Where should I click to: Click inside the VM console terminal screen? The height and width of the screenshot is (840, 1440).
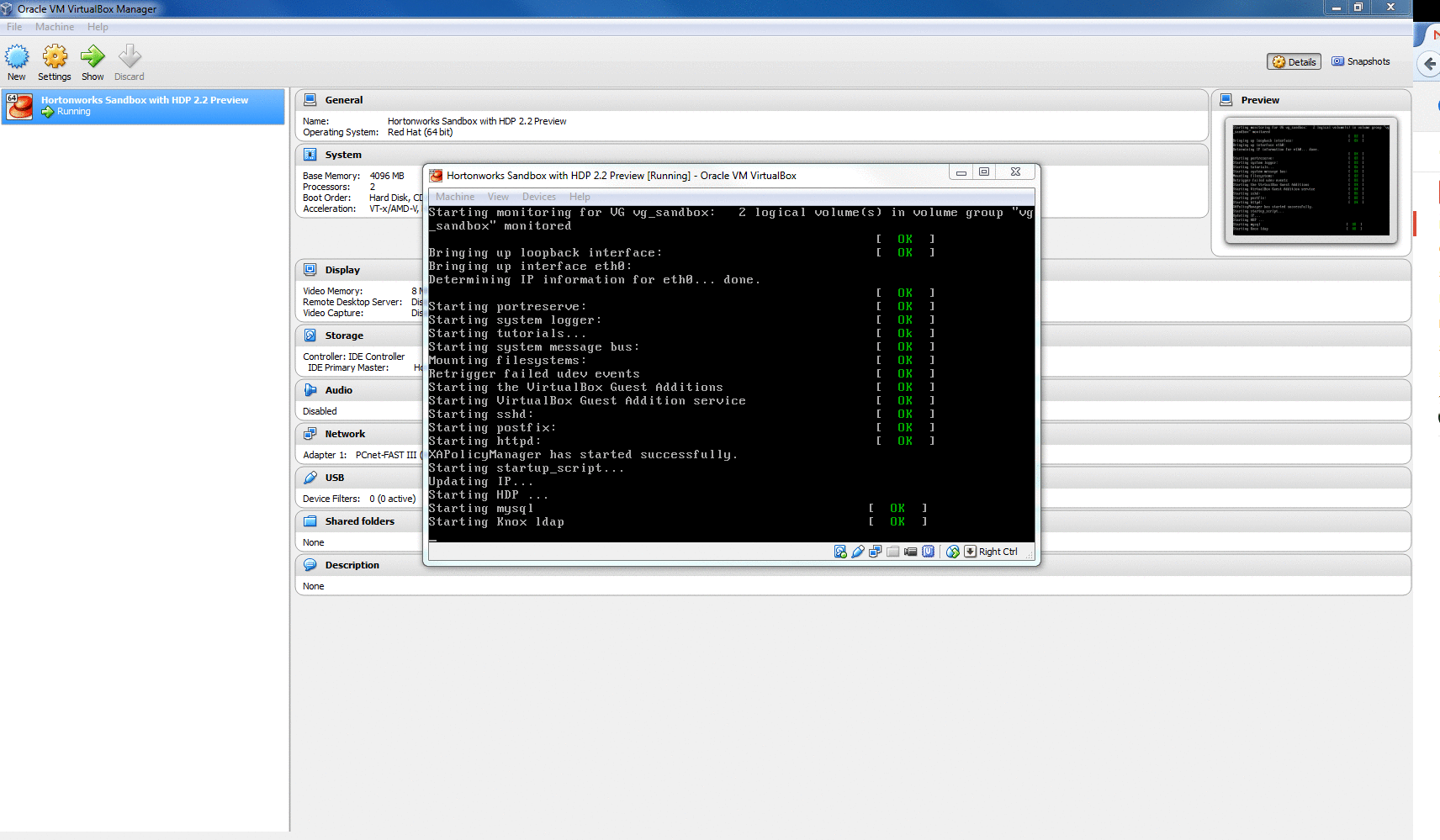point(731,373)
